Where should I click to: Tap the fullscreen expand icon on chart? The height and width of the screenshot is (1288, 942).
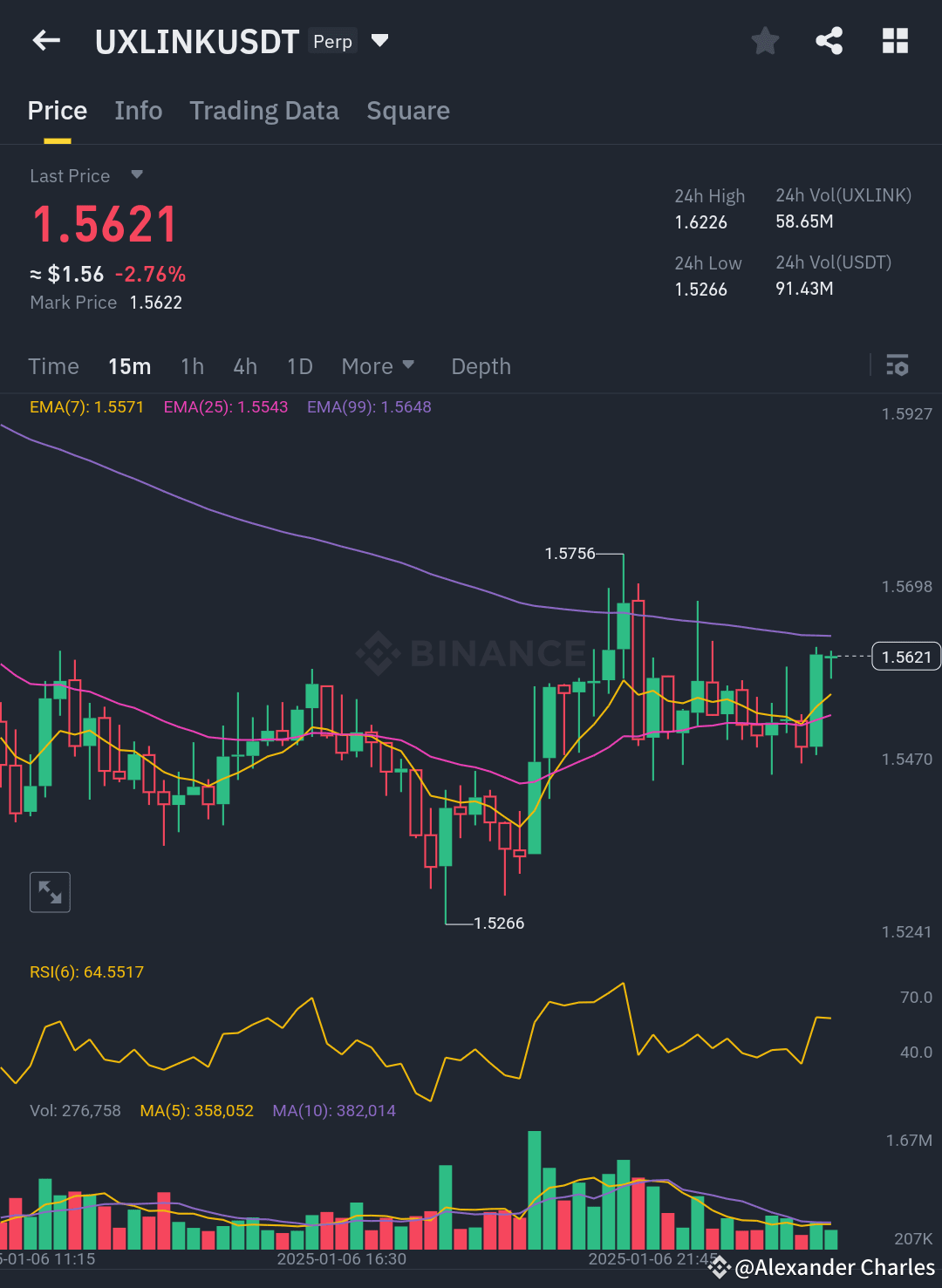tap(50, 891)
